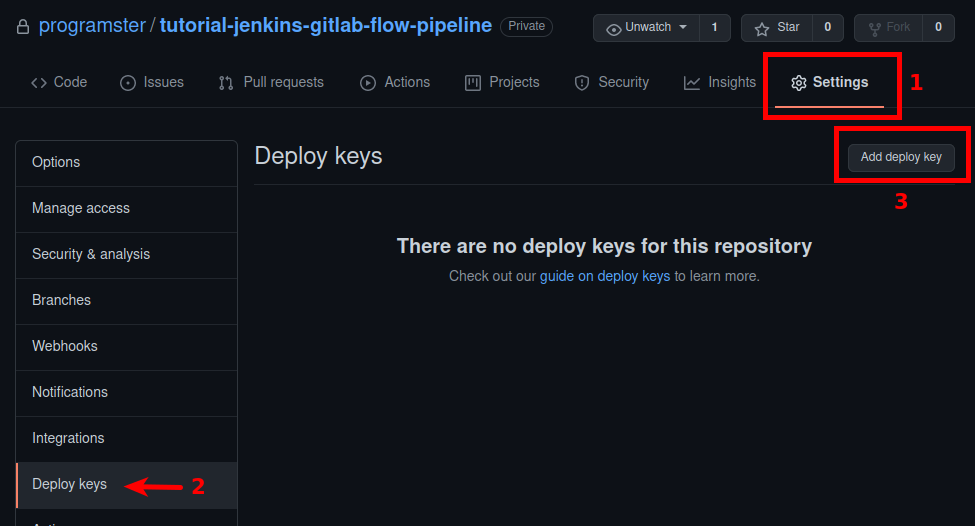Click the Projects board icon
This screenshot has width=975, height=526.
pyautogui.click(x=473, y=83)
